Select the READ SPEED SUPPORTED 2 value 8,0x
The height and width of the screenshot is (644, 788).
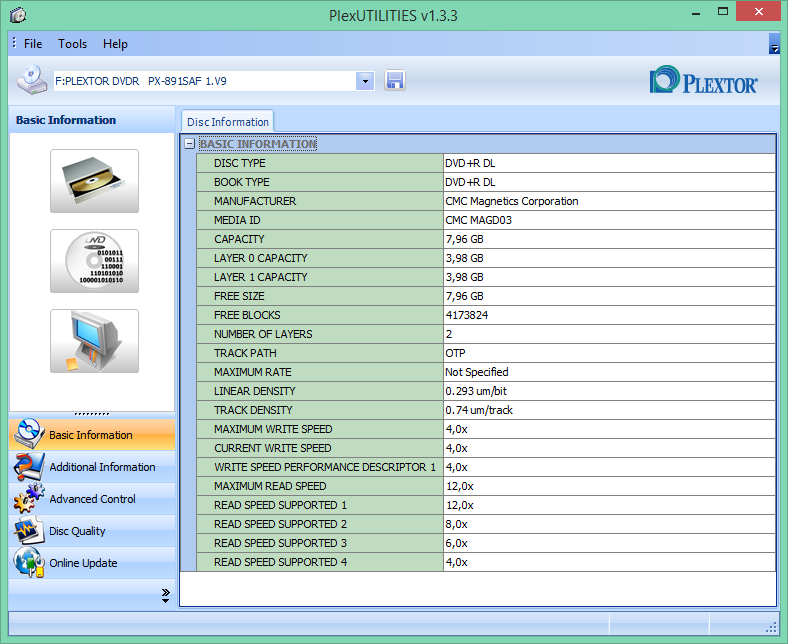tap(456, 524)
